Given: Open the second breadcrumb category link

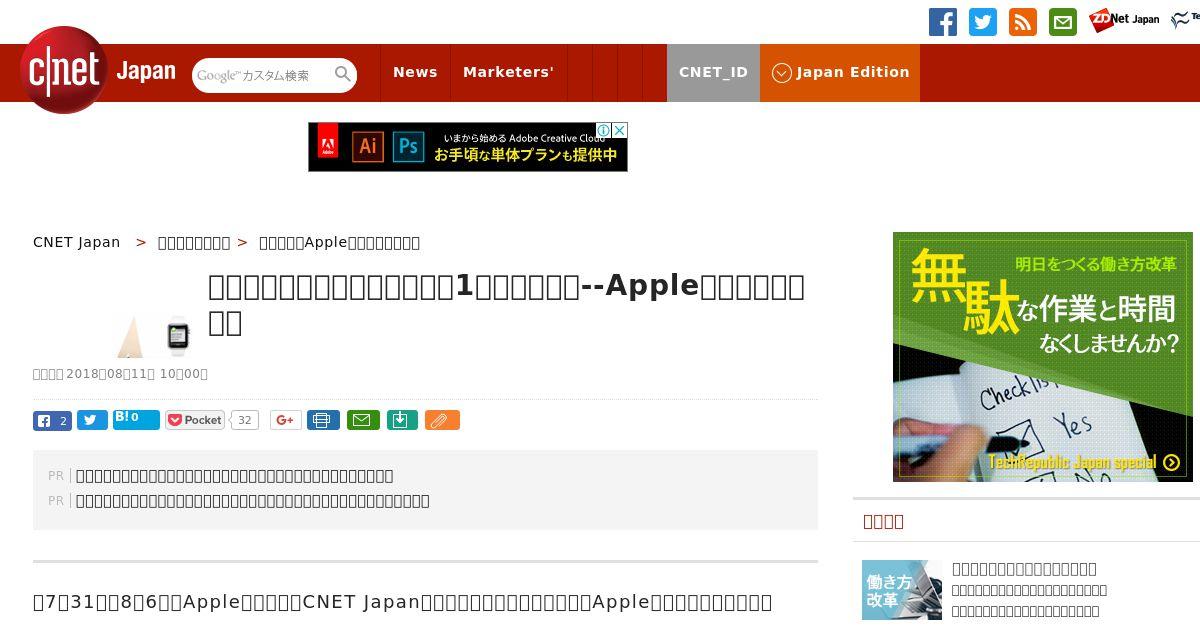Looking at the screenshot, I should [x=194, y=242].
